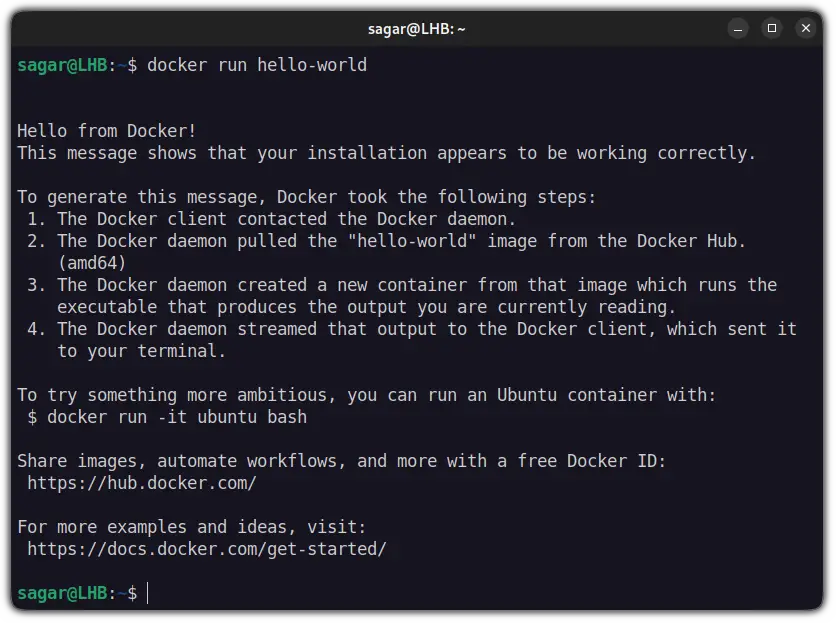
Task: Click 'For more examples and ideas, visit:' line
Action: [x=191, y=528]
